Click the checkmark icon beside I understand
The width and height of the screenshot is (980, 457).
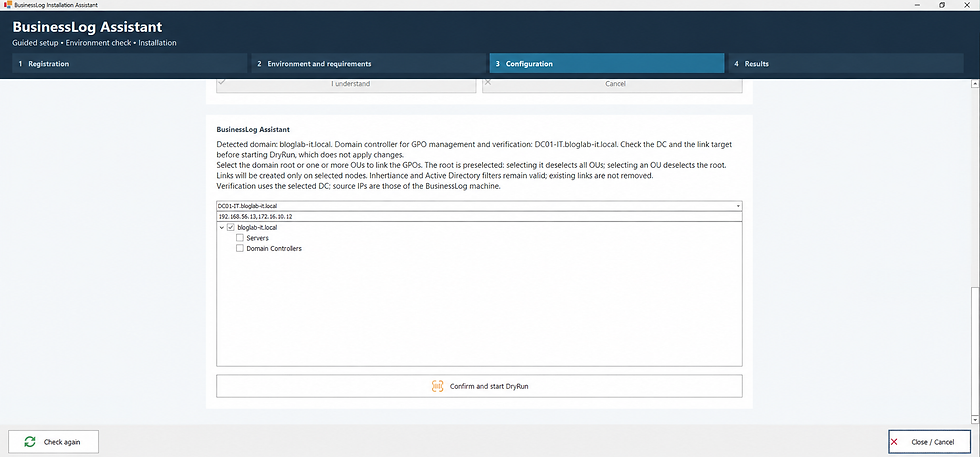(x=222, y=82)
